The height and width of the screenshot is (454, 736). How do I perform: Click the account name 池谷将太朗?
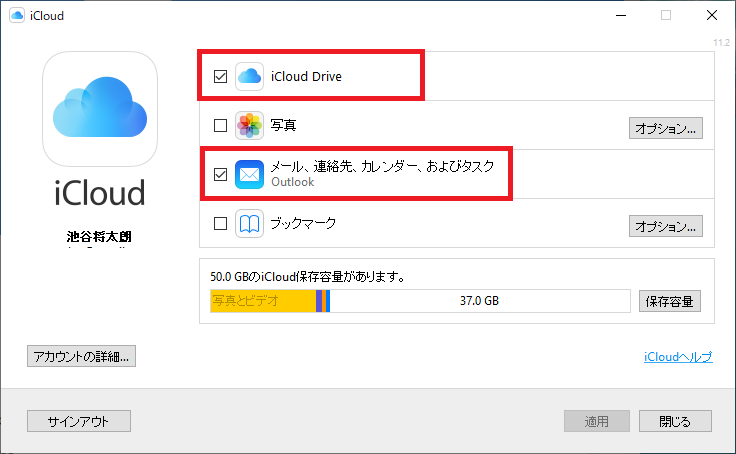(x=99, y=236)
